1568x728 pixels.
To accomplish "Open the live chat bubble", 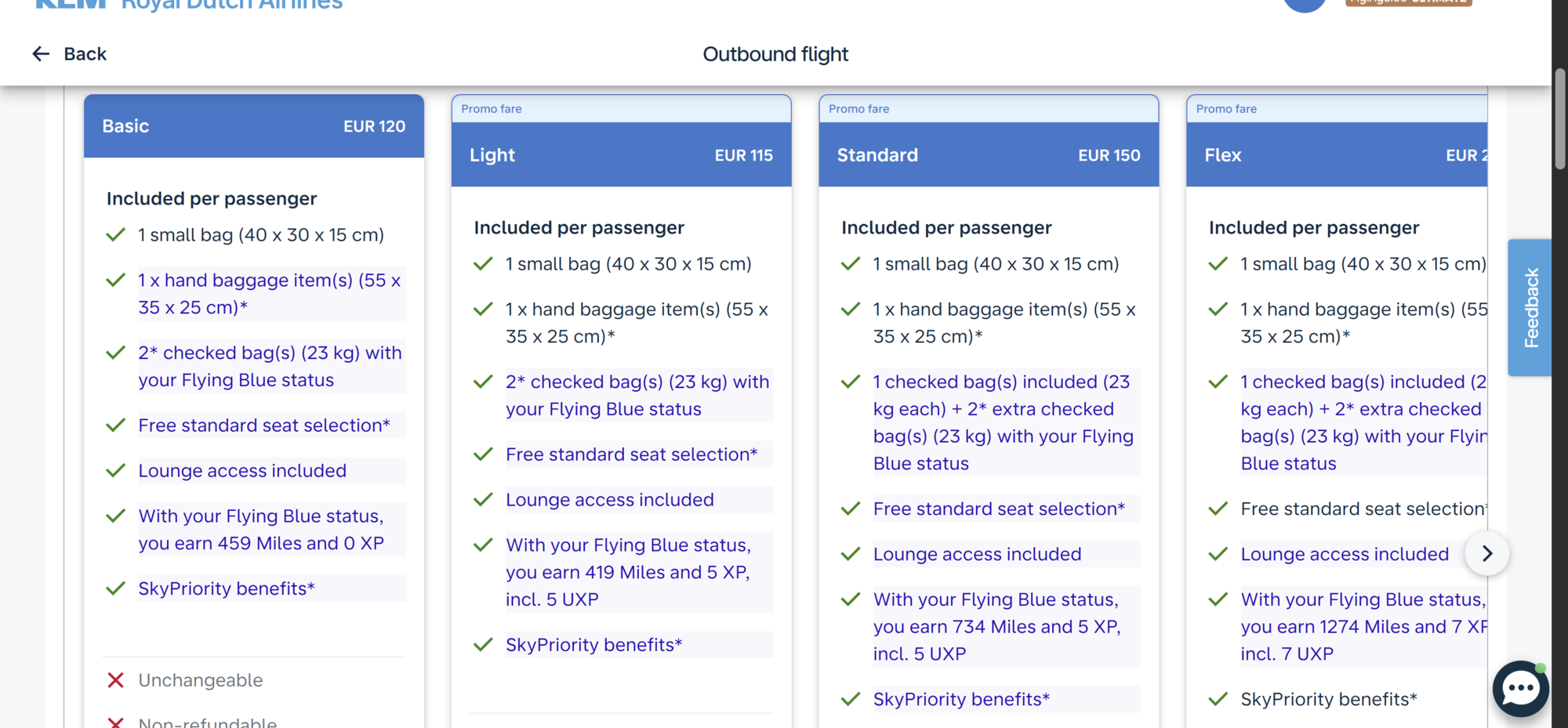I will [x=1520, y=688].
